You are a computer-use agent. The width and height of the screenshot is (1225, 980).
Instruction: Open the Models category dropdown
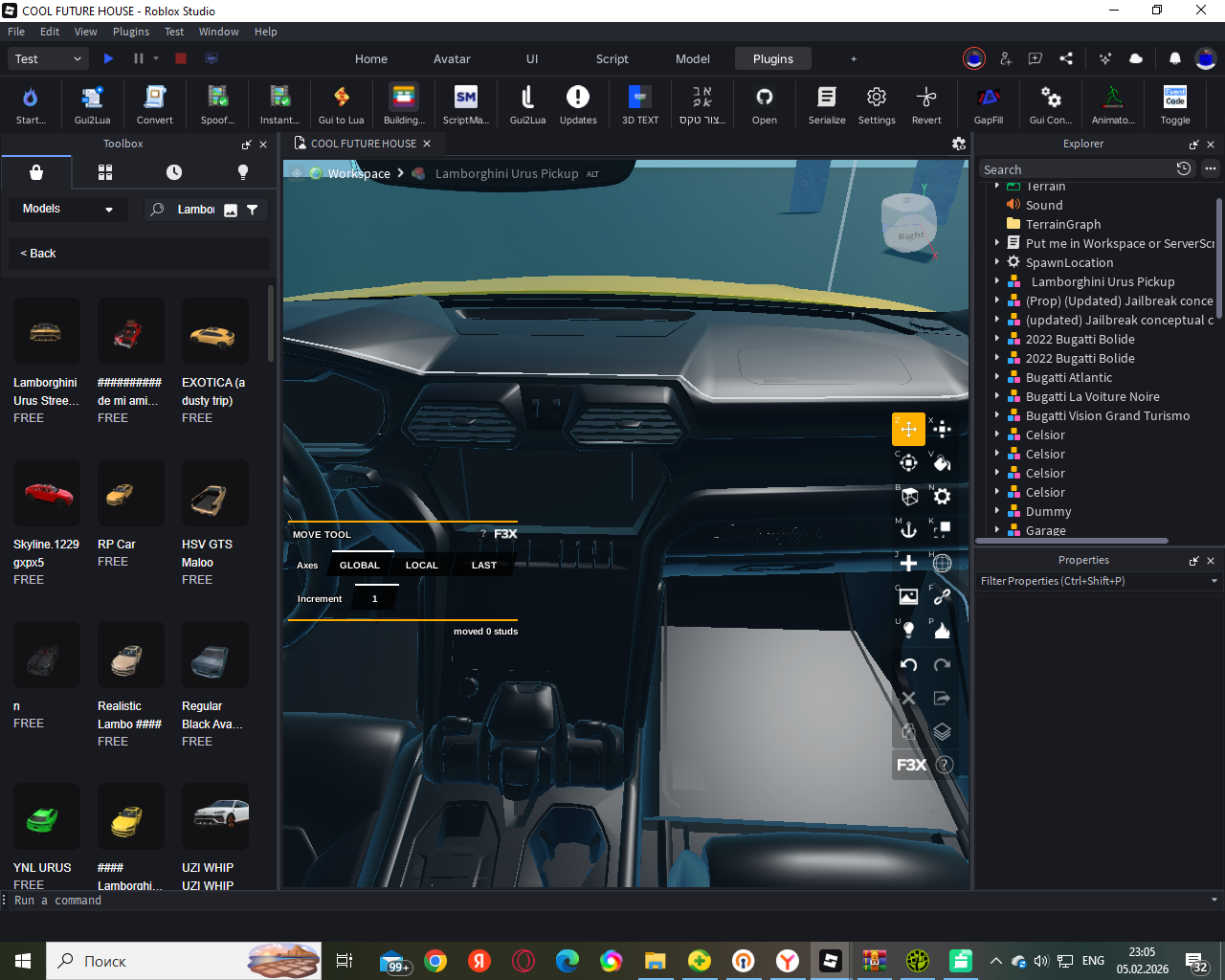(x=67, y=209)
